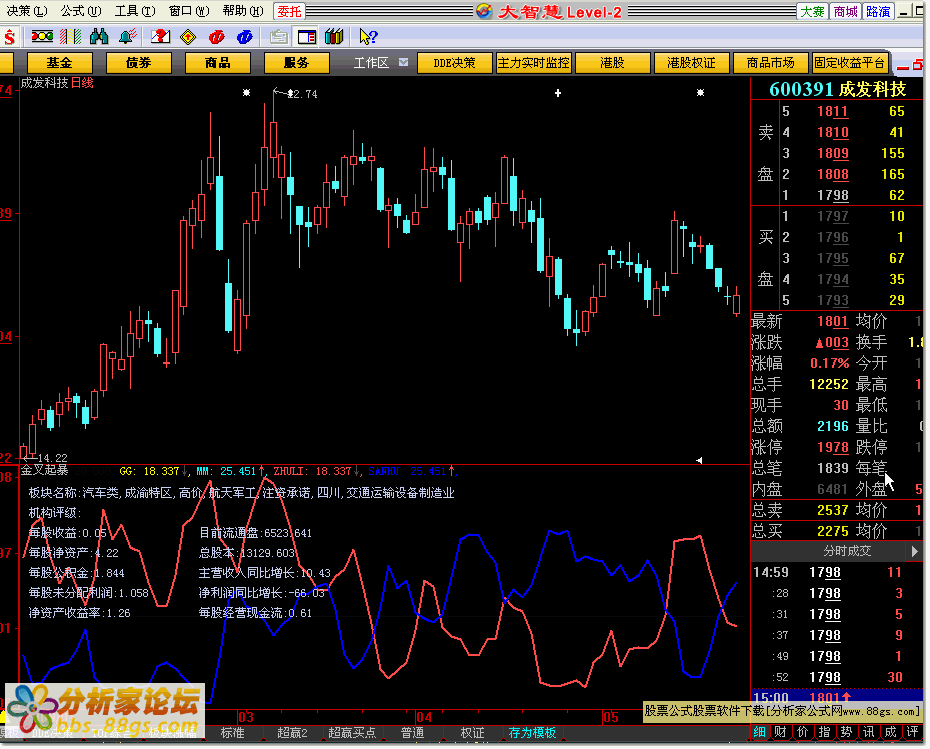Open the 决策(L) menu
Screen dimensions: 930x749
pyautogui.click(x=27, y=11)
